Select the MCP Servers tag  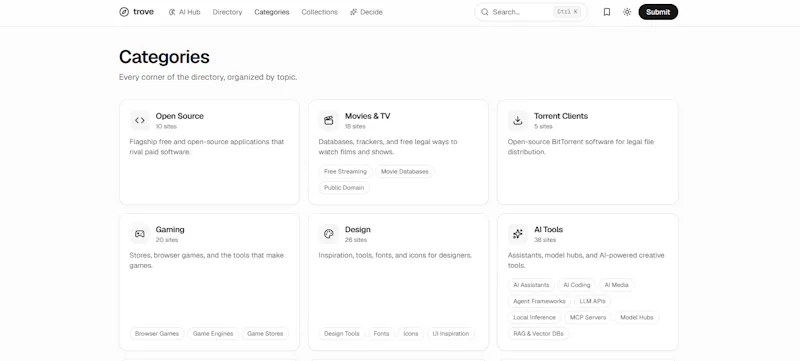pyautogui.click(x=588, y=317)
